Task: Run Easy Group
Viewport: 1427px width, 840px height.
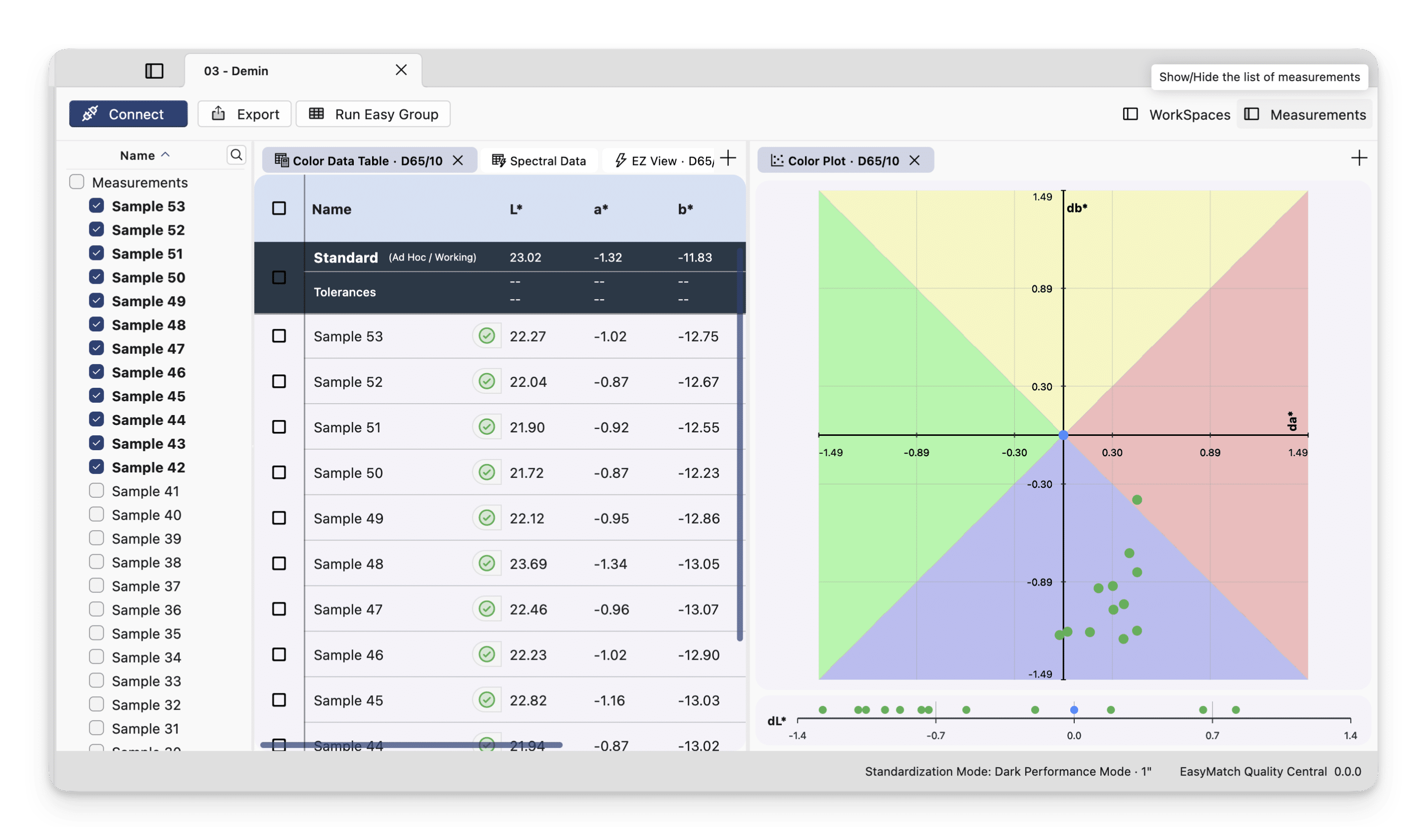Action: [x=373, y=114]
